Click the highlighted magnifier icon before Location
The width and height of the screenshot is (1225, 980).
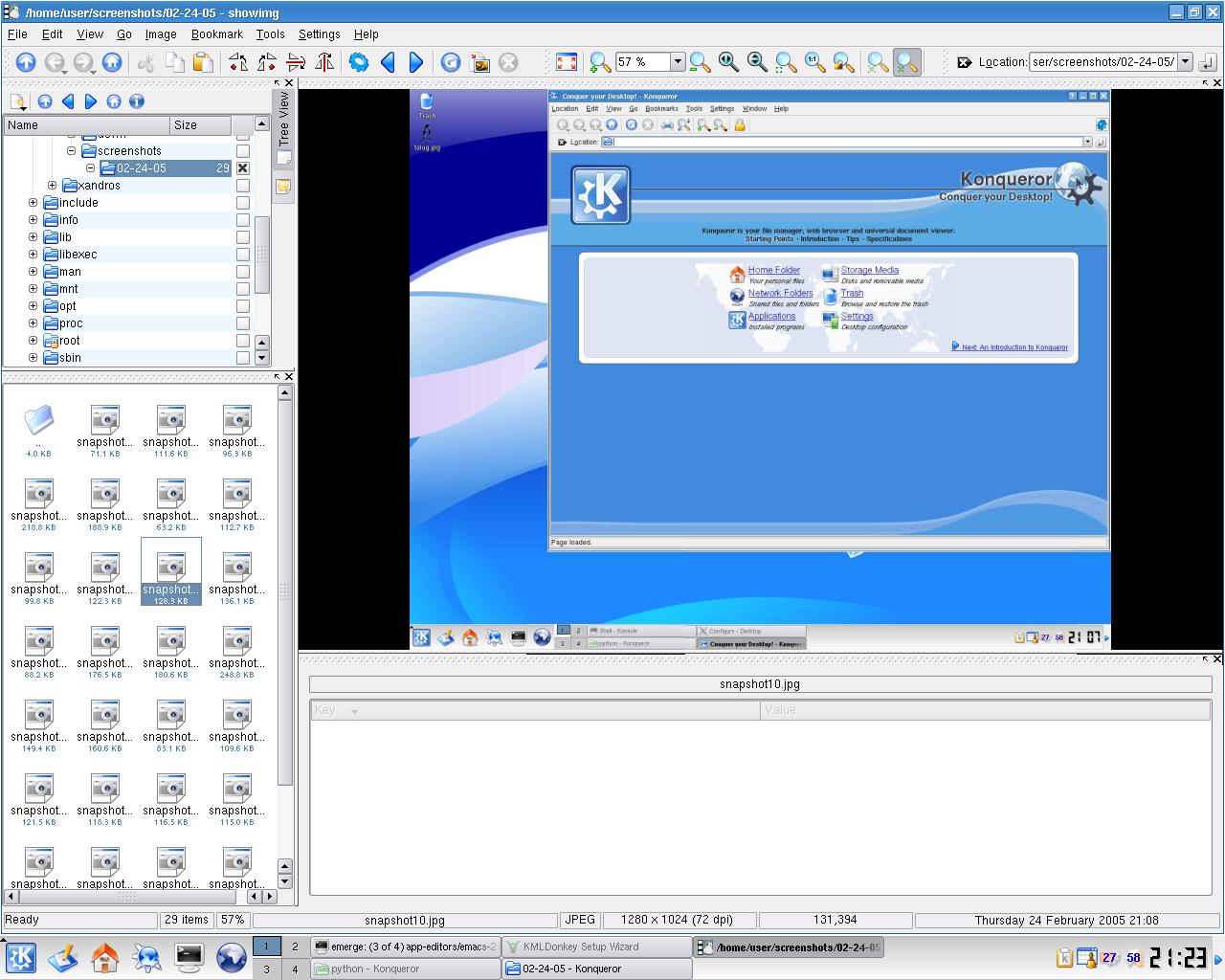pyautogui.click(x=906, y=62)
